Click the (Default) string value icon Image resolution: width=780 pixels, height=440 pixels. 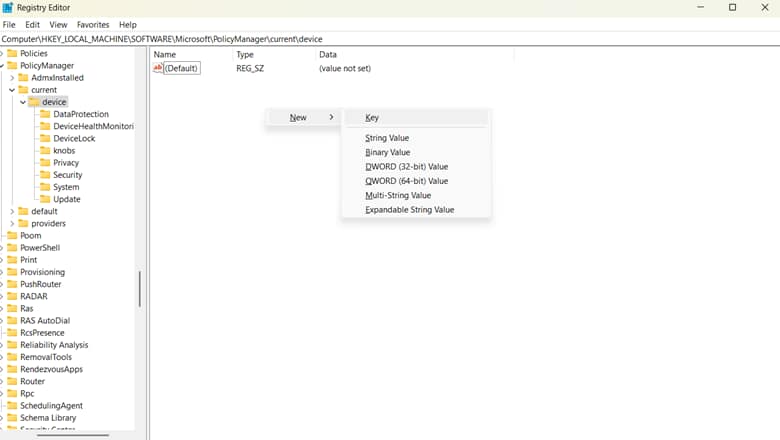pyautogui.click(x=158, y=68)
